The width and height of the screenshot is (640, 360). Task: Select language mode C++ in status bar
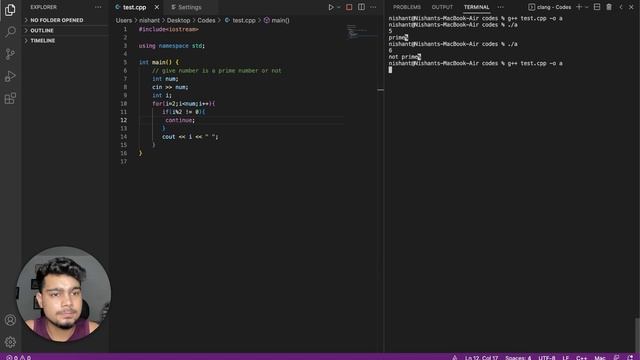[581, 357]
